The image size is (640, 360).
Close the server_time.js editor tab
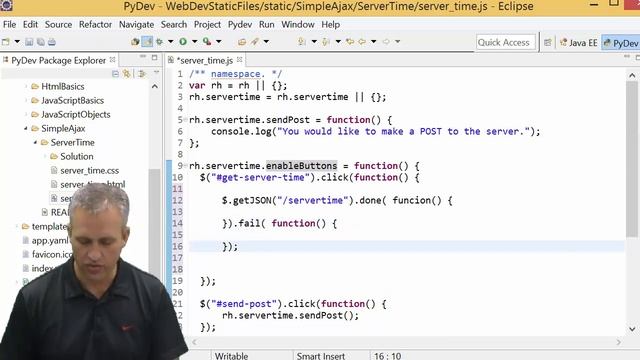click(240, 60)
